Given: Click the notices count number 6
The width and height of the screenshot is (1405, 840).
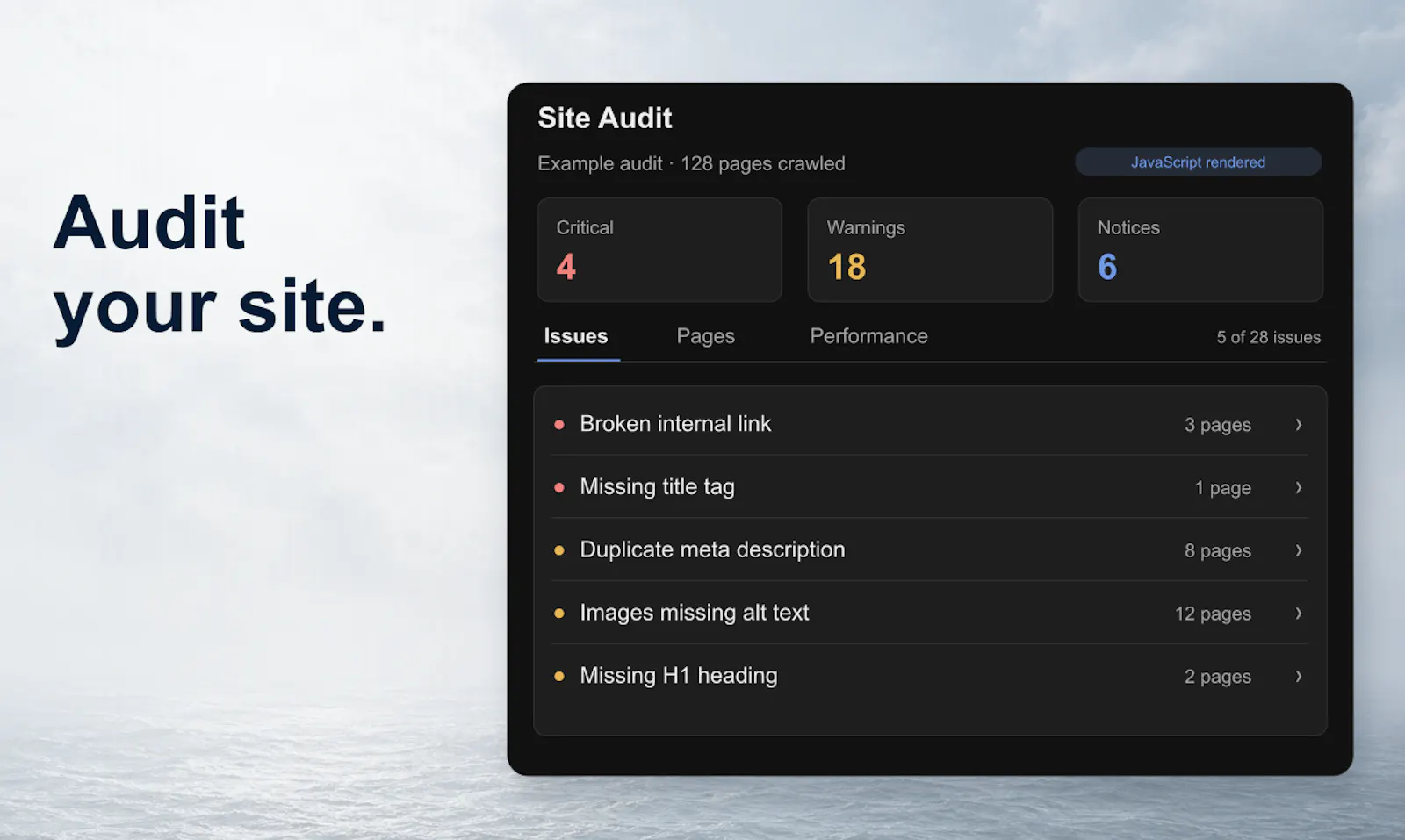Looking at the screenshot, I should pyautogui.click(x=1107, y=267).
